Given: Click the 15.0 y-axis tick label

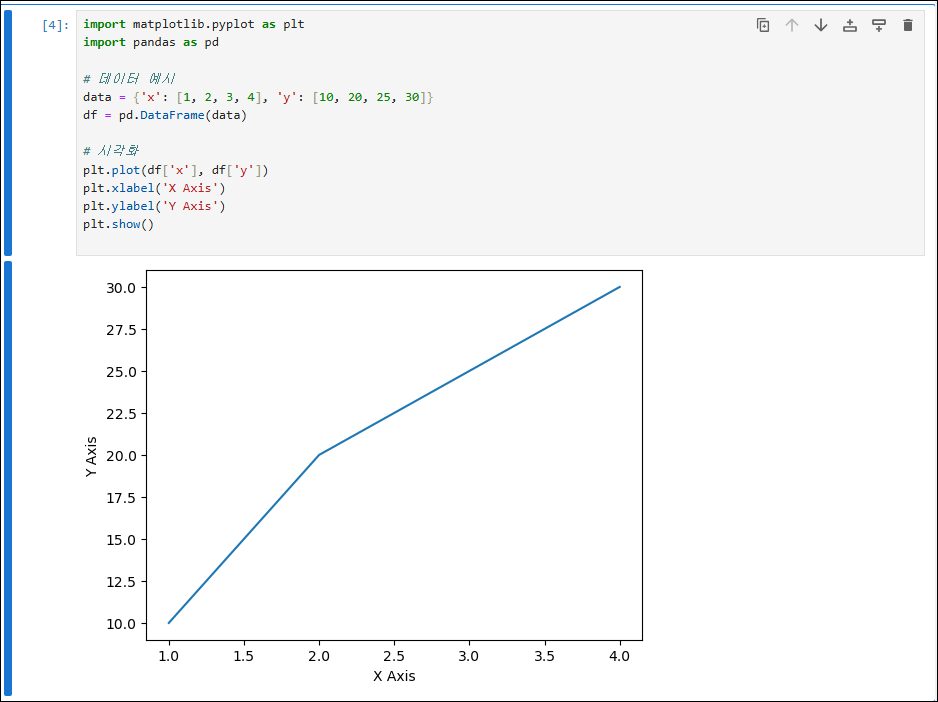Looking at the screenshot, I should [121, 540].
